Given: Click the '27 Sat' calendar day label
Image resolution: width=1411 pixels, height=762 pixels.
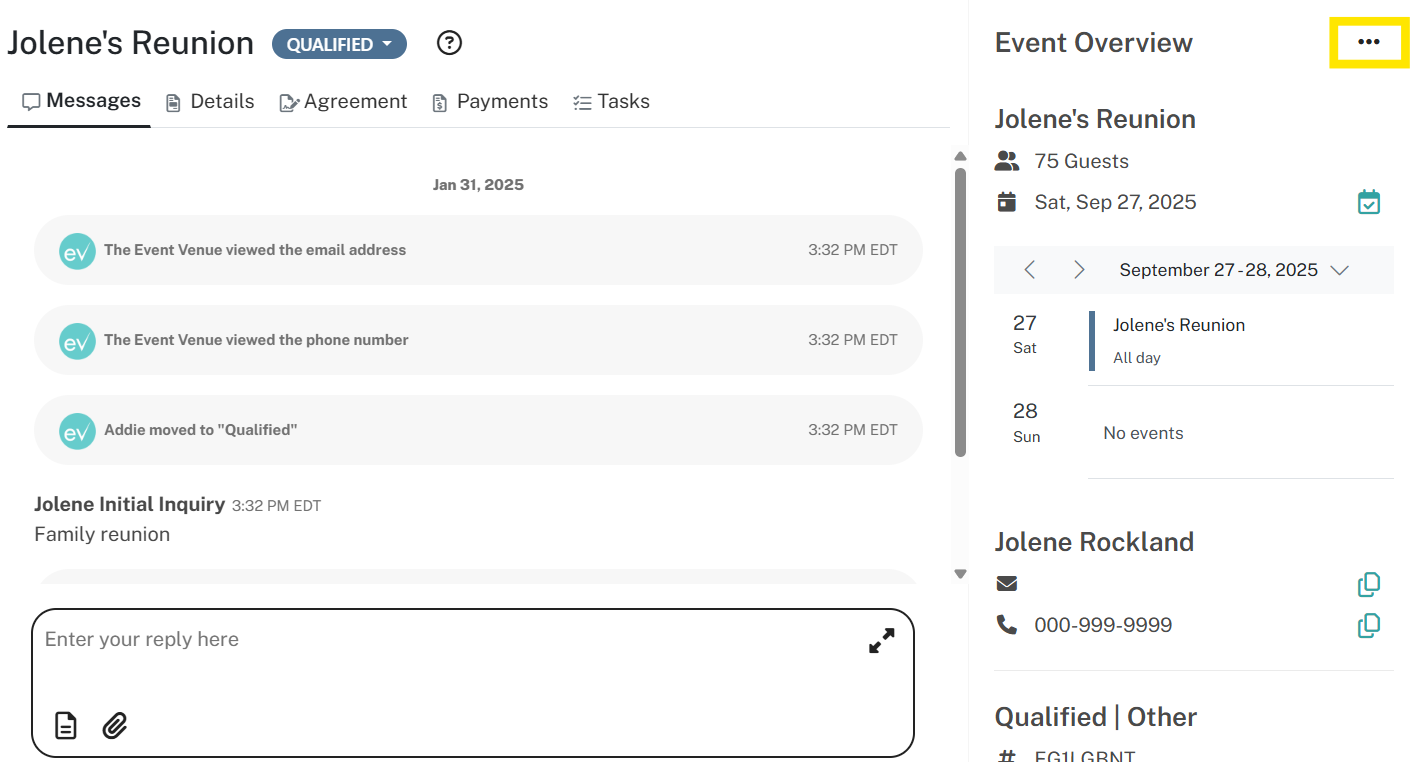Looking at the screenshot, I should point(1025,334).
